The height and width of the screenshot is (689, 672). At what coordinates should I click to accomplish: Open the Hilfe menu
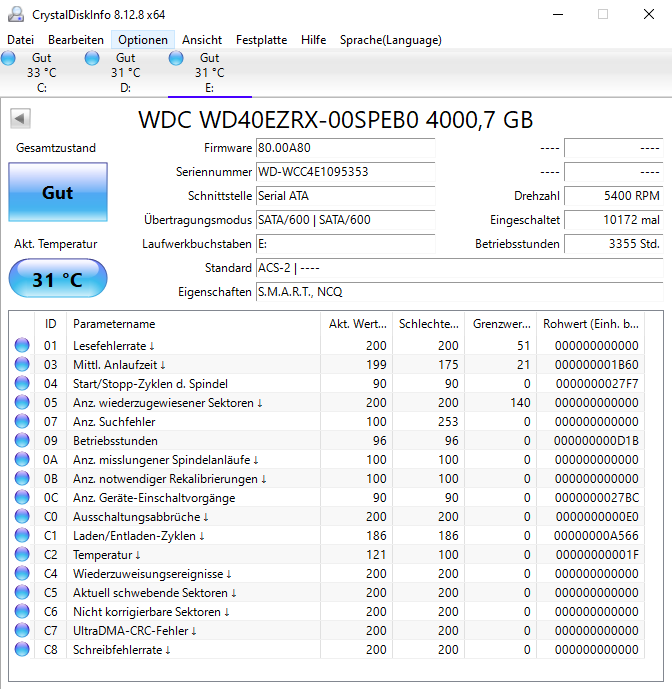313,40
